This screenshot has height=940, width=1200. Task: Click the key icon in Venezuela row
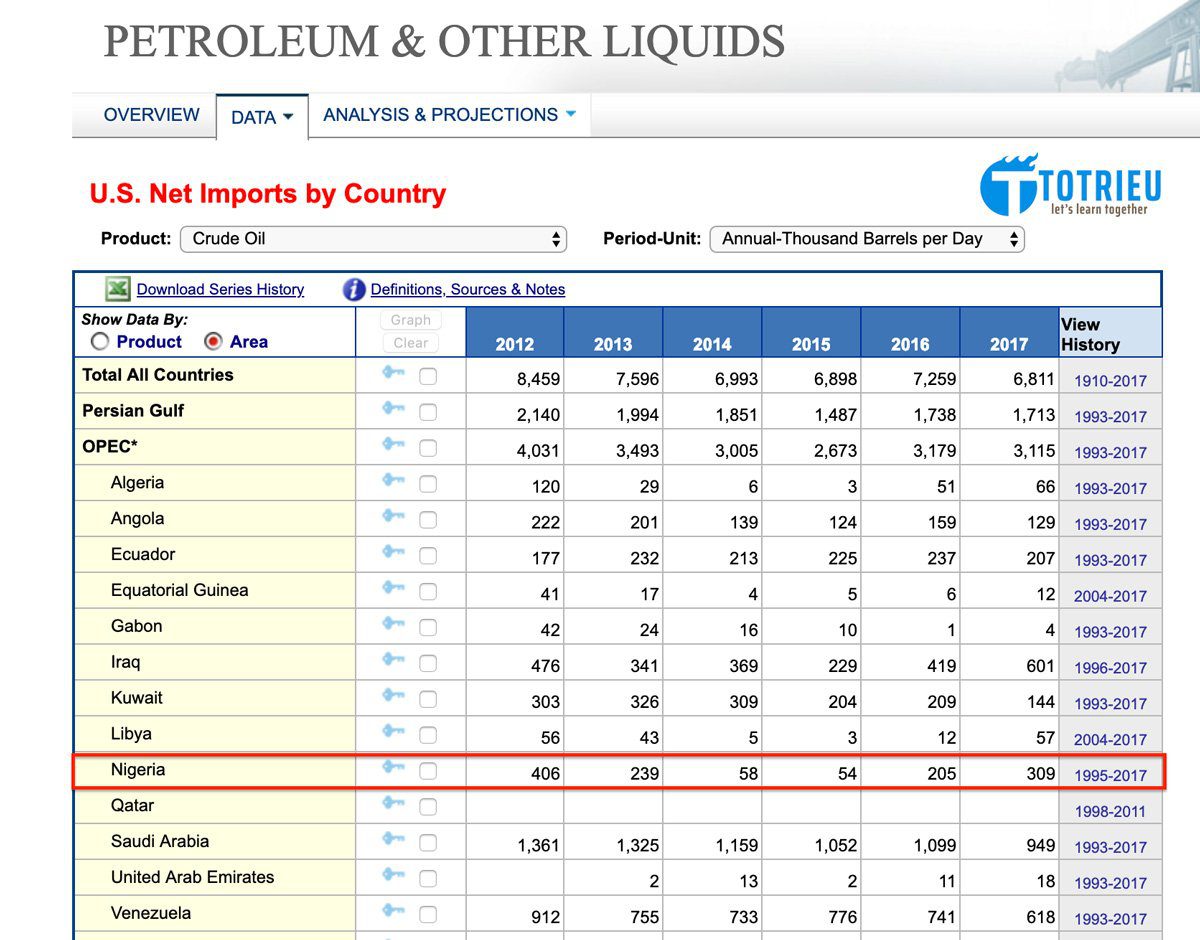point(393,912)
